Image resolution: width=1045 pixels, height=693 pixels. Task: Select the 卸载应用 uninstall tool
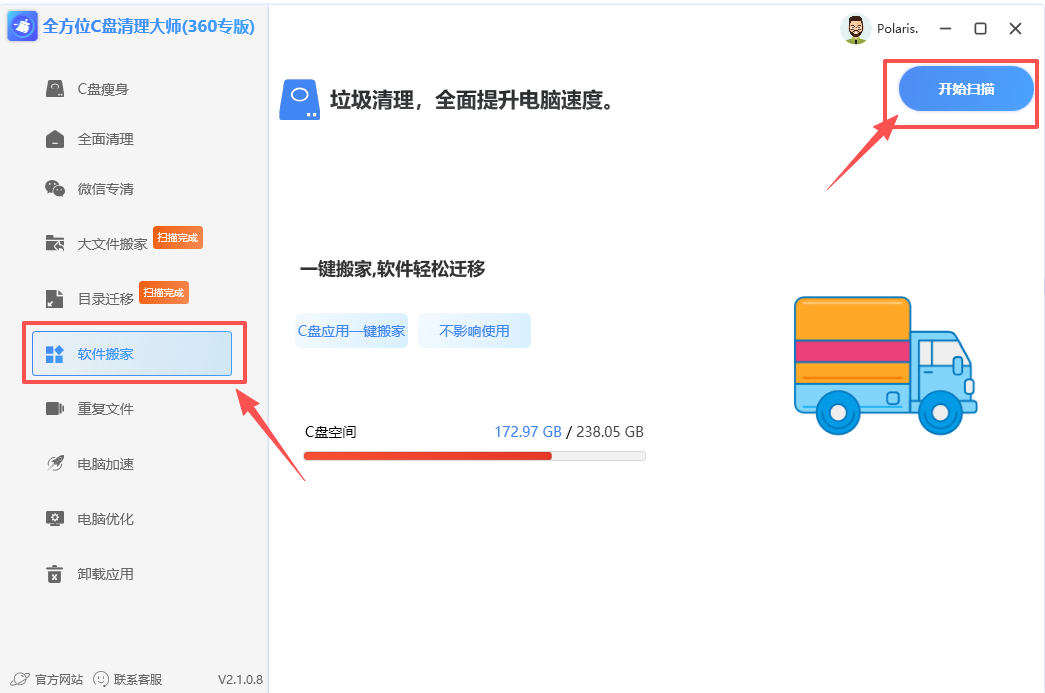tap(100, 573)
